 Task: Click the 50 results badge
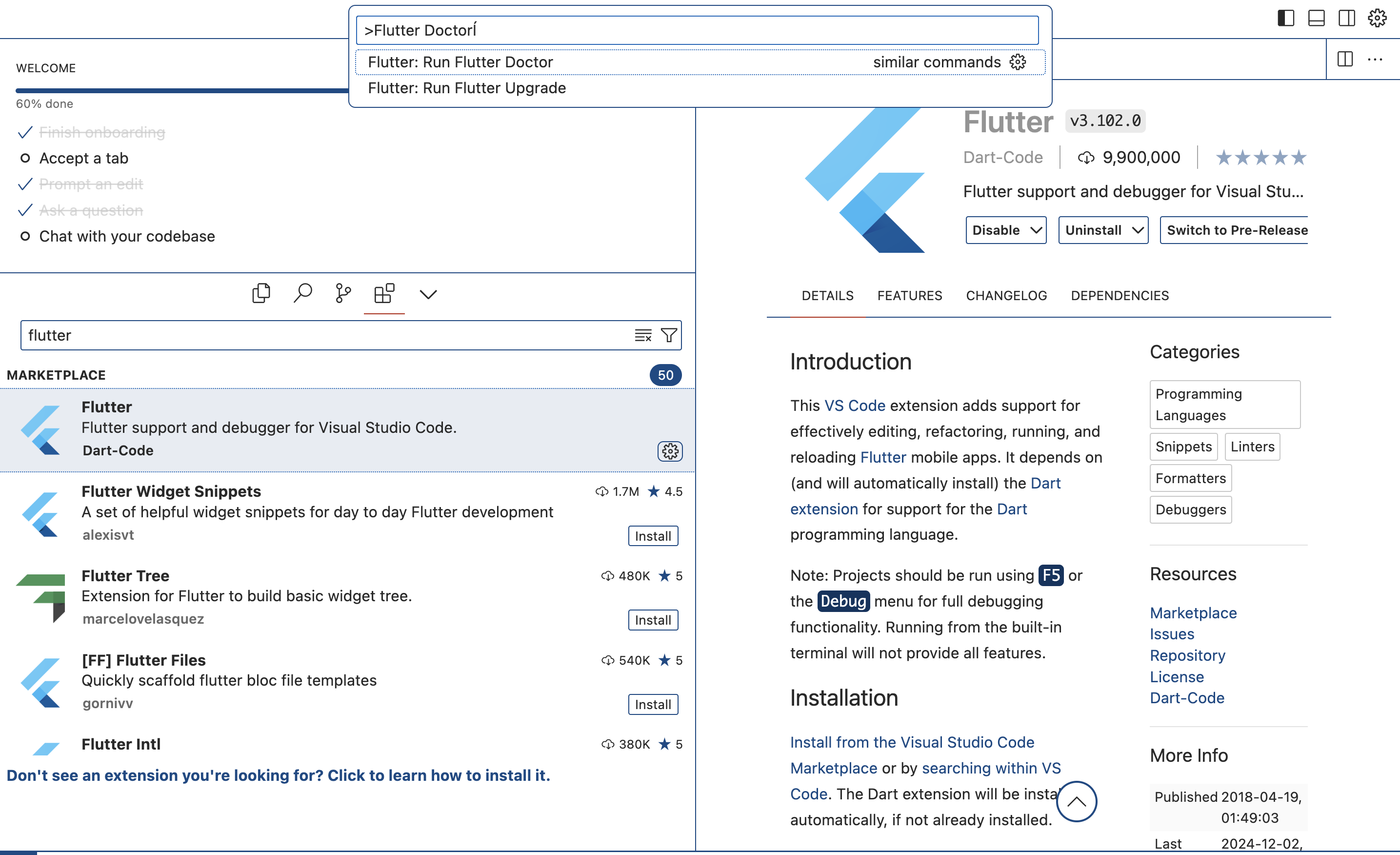point(665,375)
